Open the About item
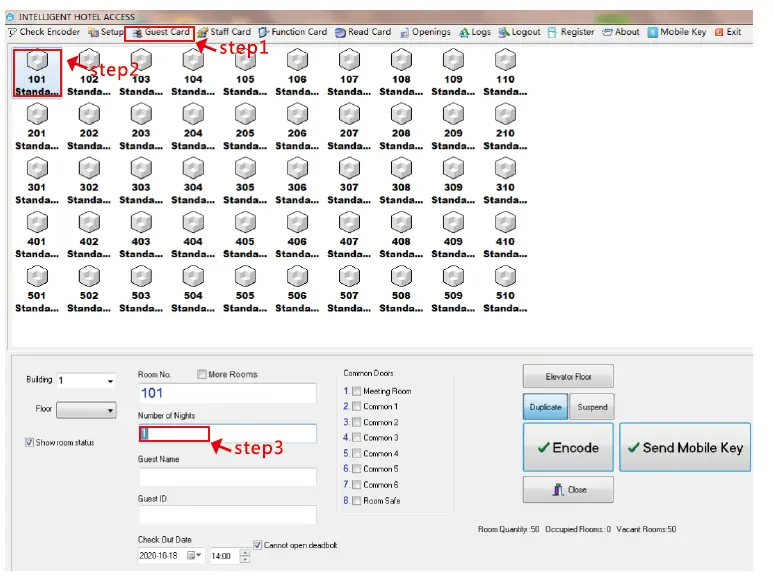This screenshot has height=581, width=773. pos(621,32)
